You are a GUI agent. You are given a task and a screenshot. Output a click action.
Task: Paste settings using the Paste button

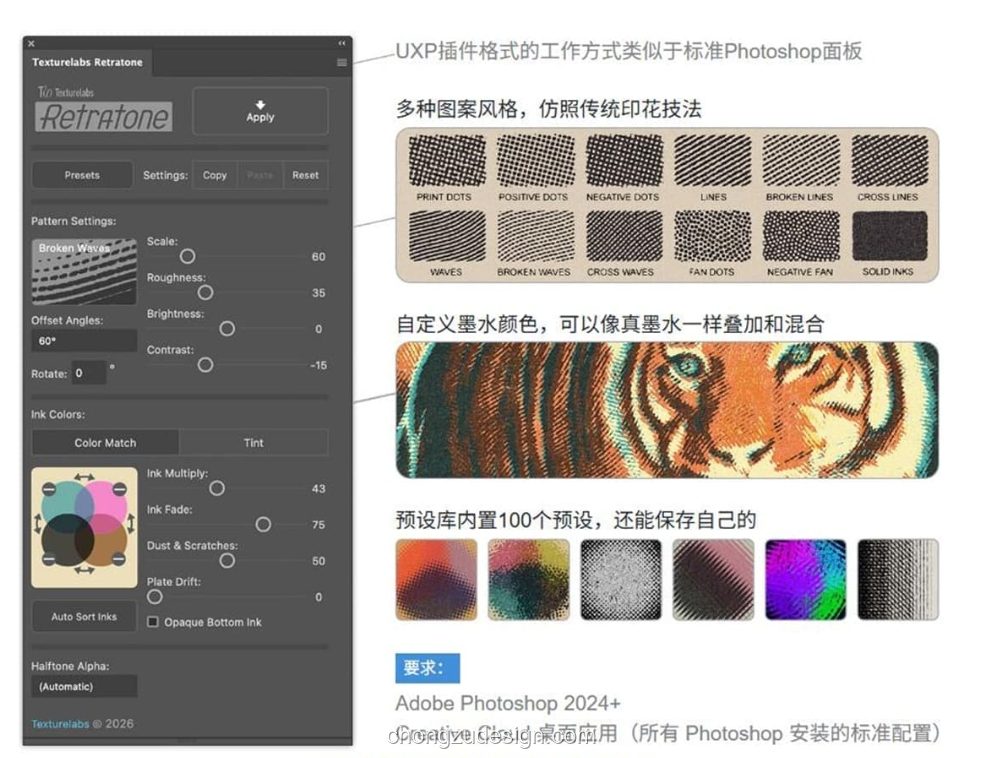tap(260, 175)
